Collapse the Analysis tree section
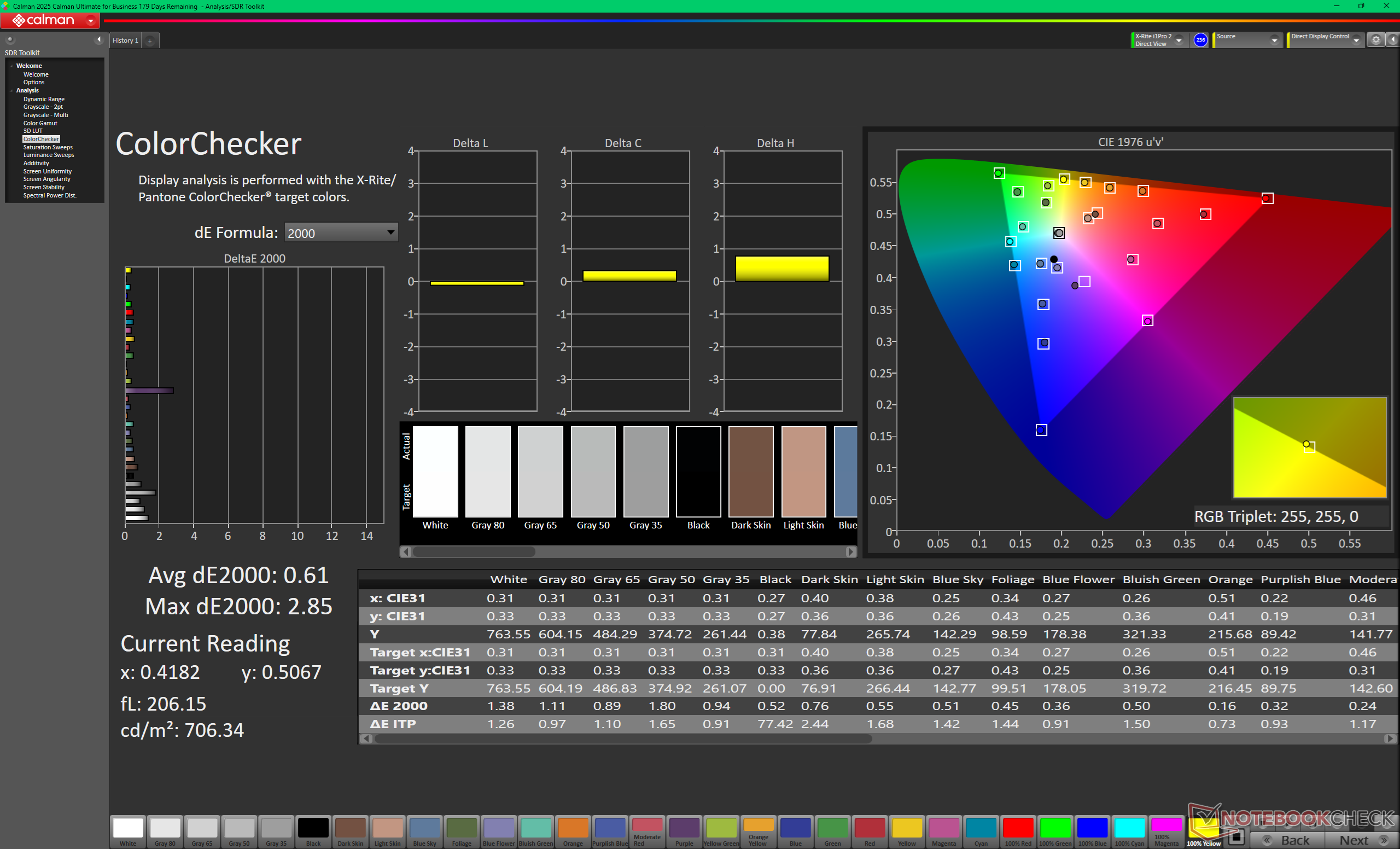 pos(11,90)
